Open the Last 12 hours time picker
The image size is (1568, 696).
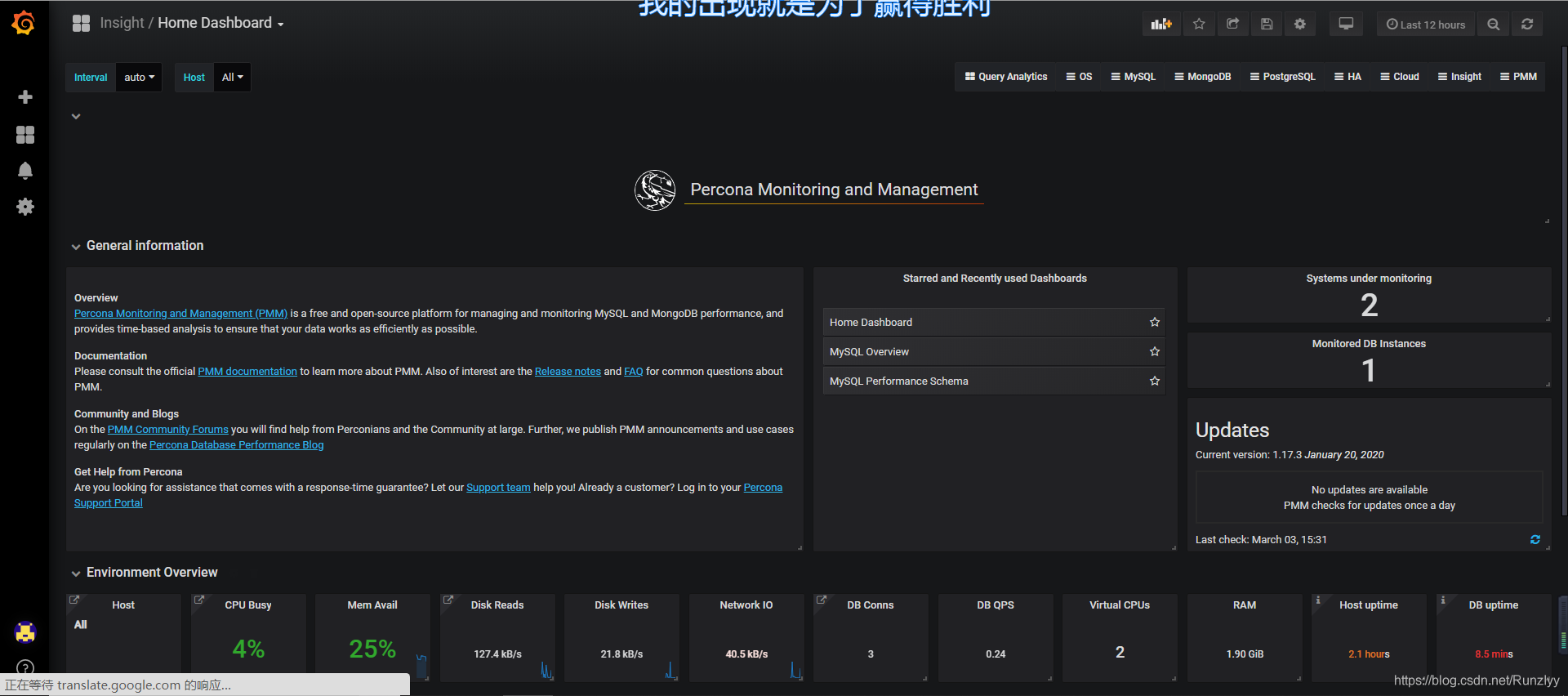click(1426, 25)
